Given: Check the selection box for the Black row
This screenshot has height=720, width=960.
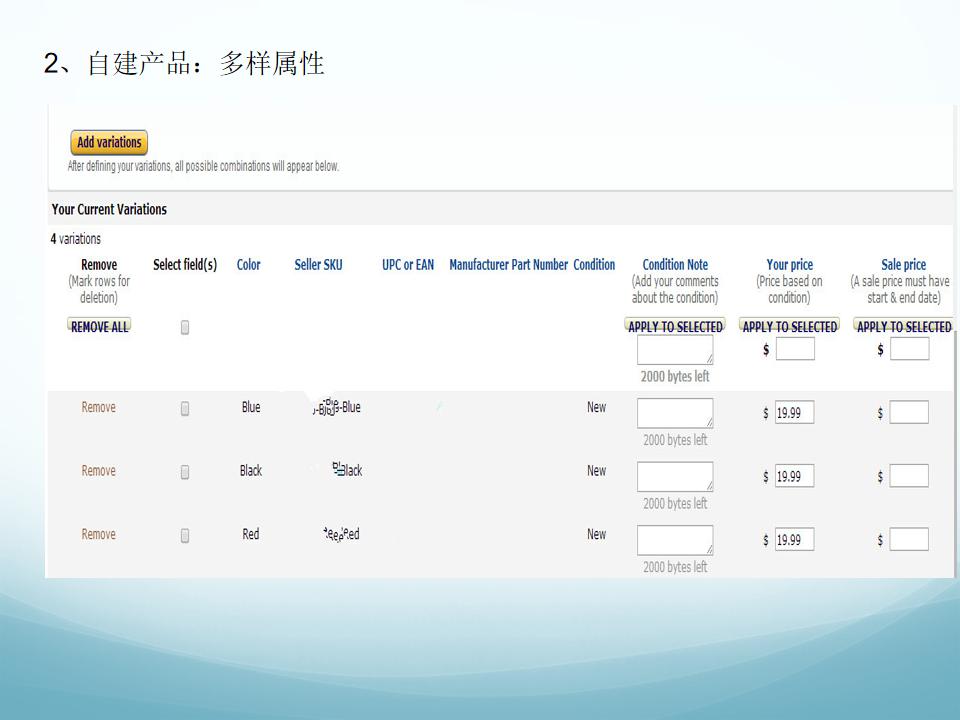Looking at the screenshot, I should [x=185, y=472].
